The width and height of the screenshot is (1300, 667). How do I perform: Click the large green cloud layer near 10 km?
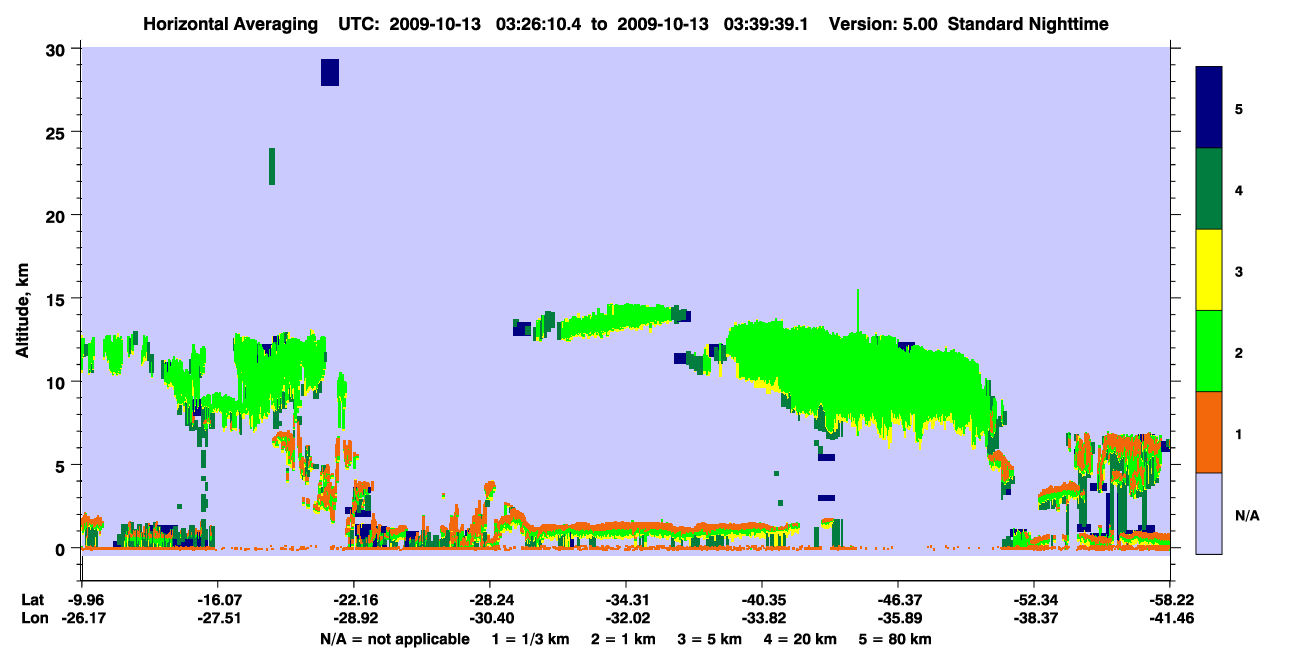tap(860, 375)
